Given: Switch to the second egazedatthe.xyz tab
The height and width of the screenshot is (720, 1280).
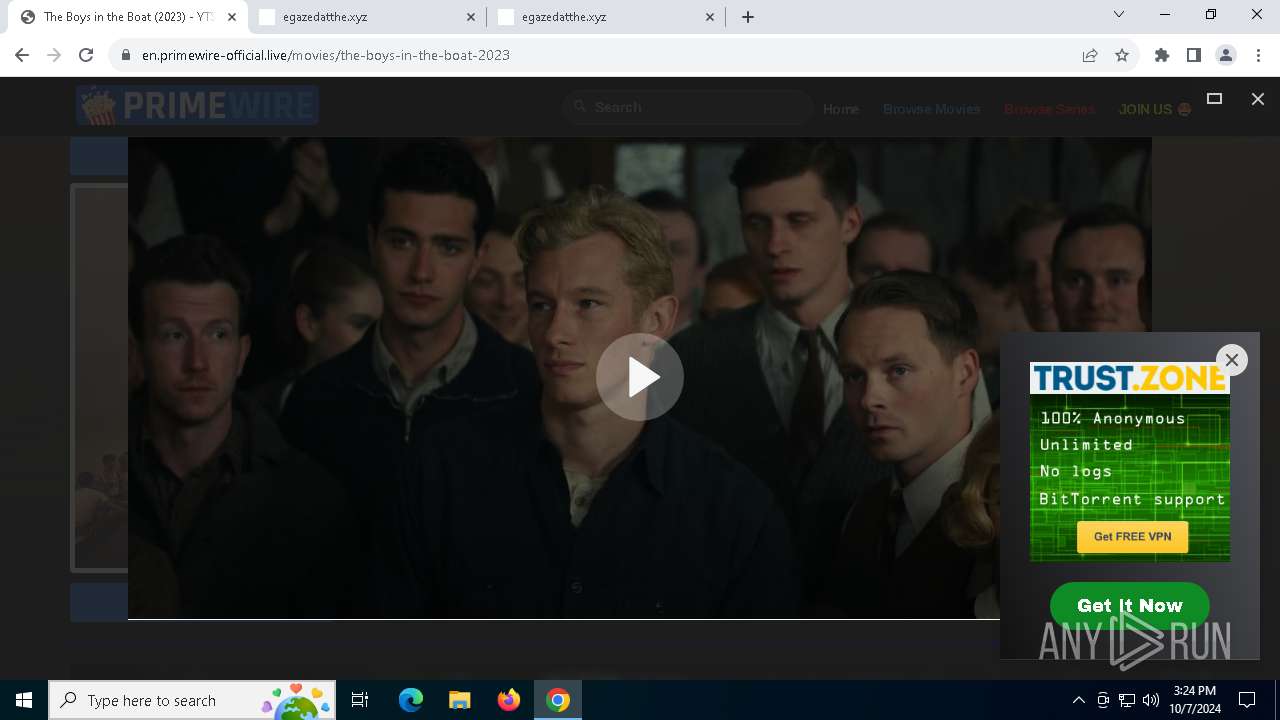Looking at the screenshot, I should click(x=368, y=17).
